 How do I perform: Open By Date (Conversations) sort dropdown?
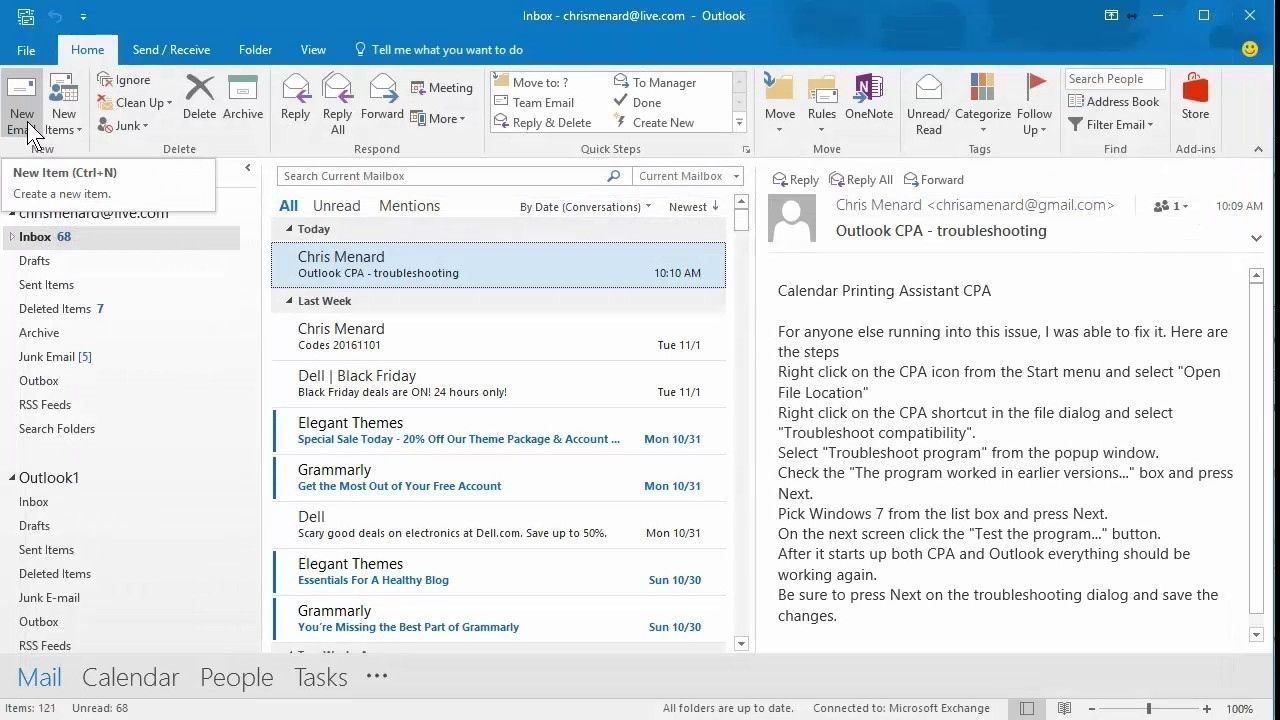pyautogui.click(x=585, y=207)
